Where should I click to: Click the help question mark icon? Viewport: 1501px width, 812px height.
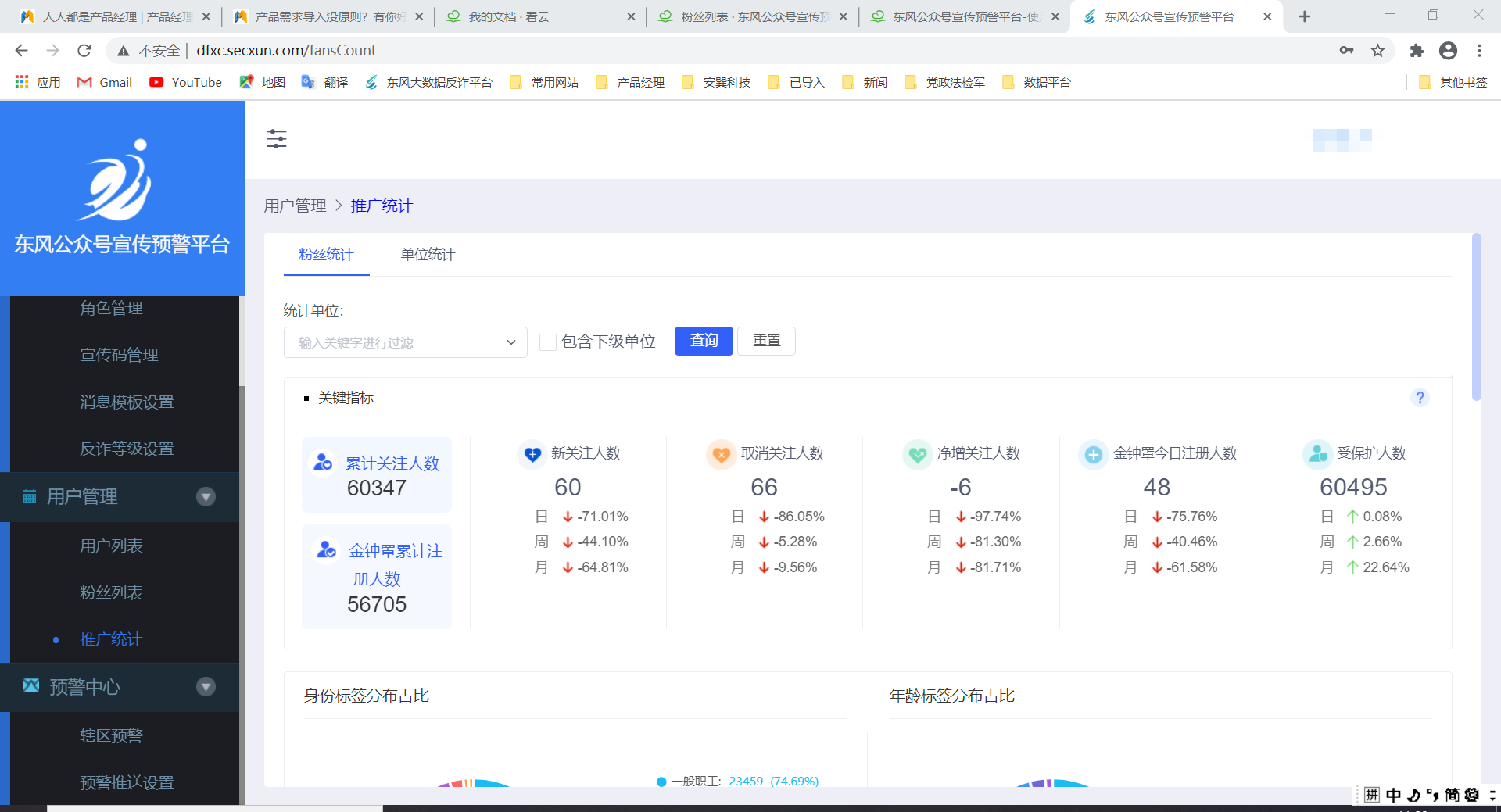1420,398
